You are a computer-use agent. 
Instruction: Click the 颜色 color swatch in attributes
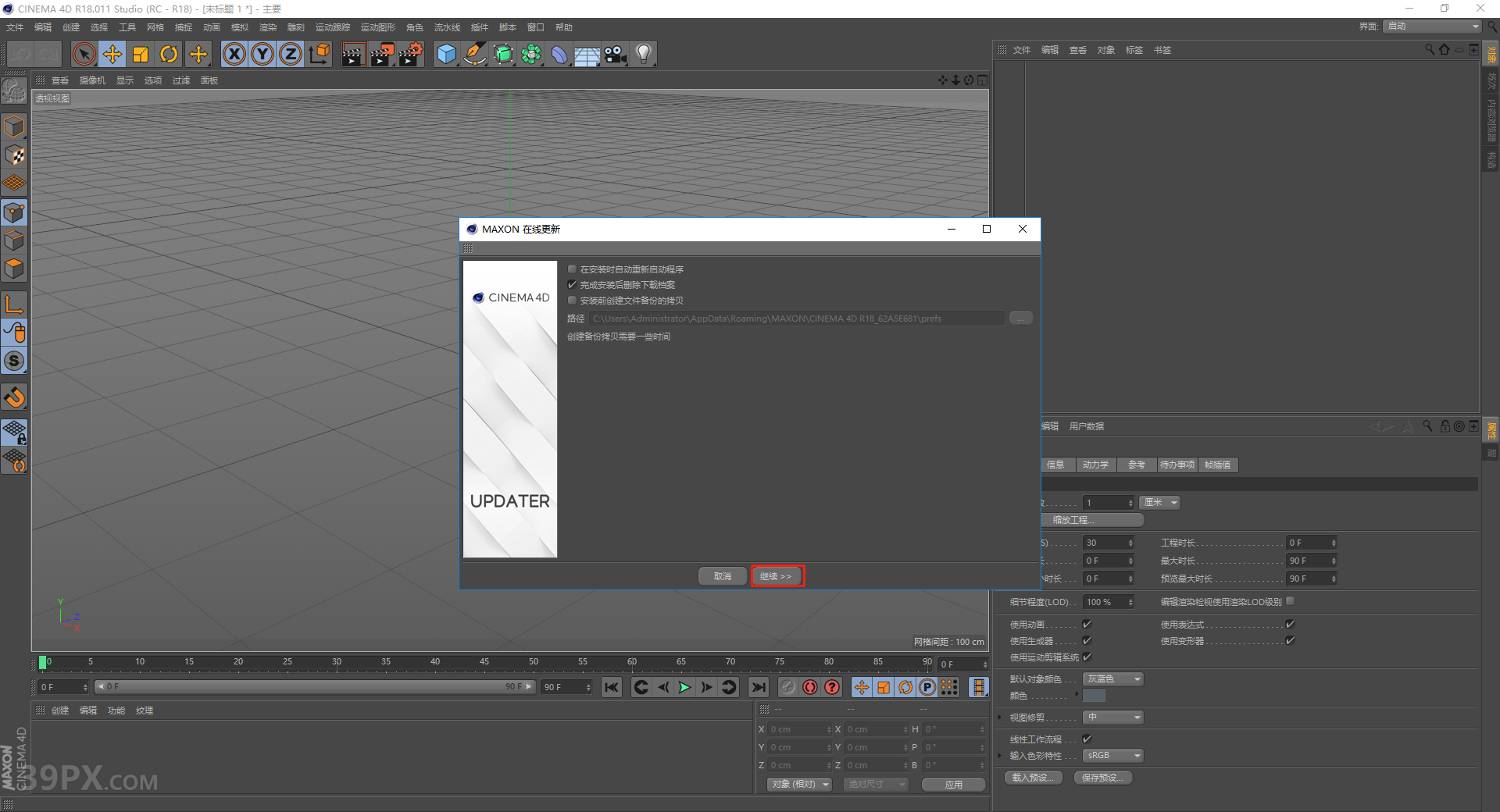coord(1094,695)
